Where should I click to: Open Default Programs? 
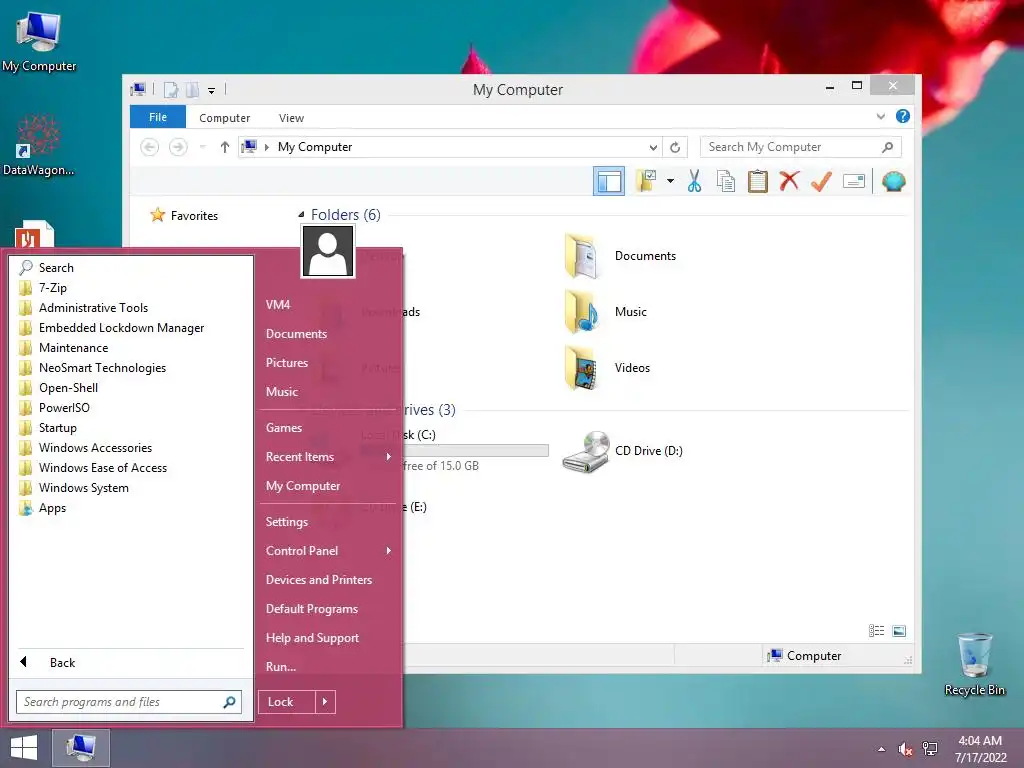point(312,609)
